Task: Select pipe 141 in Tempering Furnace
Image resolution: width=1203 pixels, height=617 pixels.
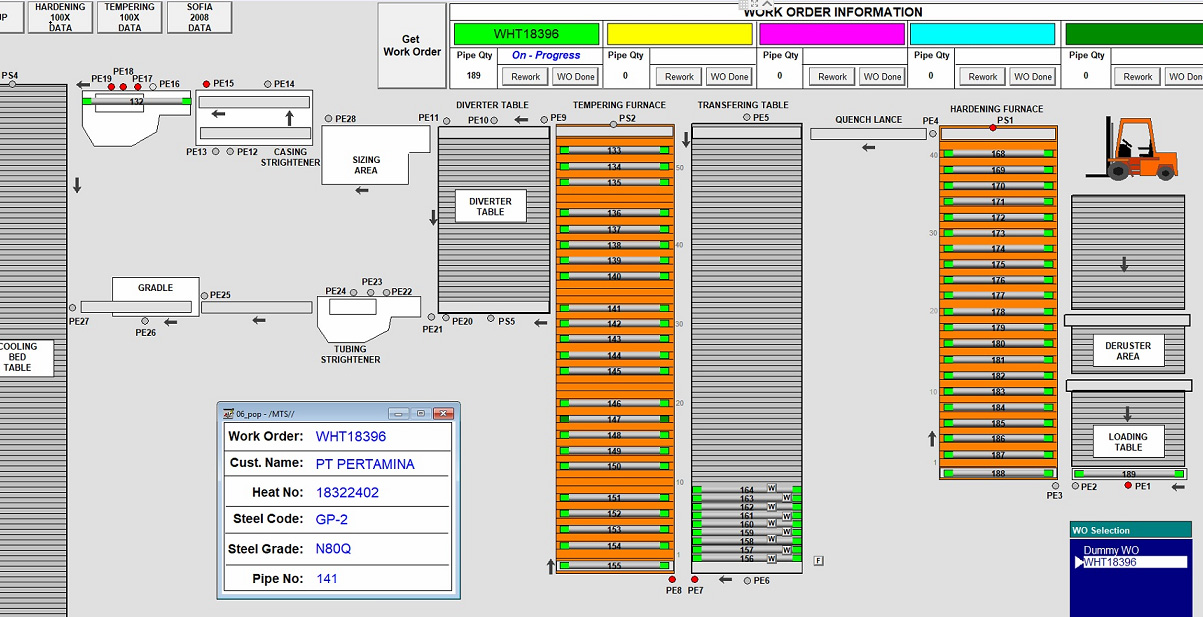Action: click(614, 309)
